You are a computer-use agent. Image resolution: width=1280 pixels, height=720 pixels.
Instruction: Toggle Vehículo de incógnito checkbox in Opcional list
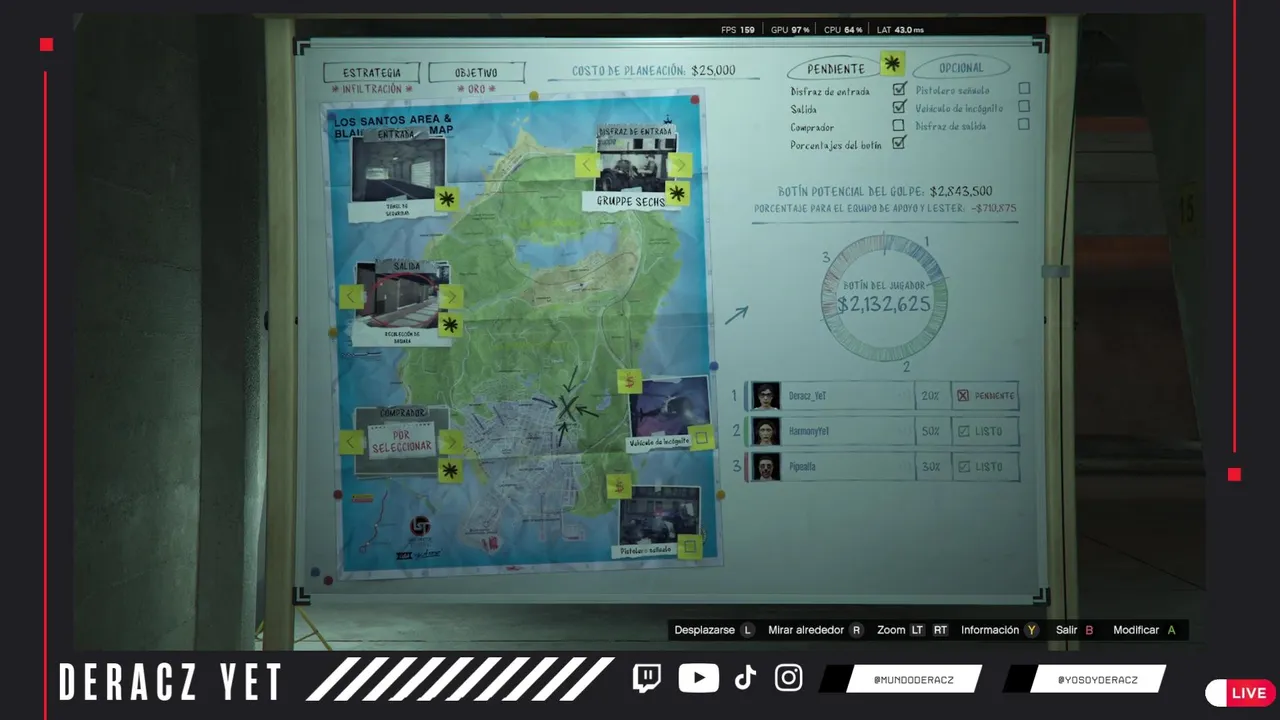1024,106
